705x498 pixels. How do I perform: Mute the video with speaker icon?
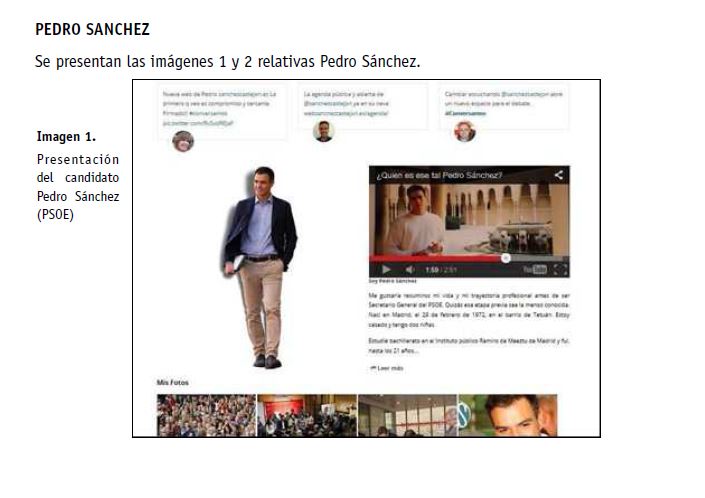pos(410,269)
